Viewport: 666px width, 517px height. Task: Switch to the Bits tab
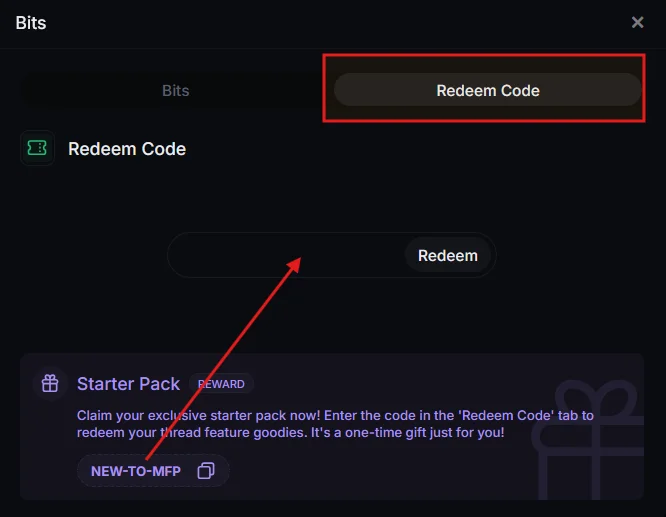176,90
